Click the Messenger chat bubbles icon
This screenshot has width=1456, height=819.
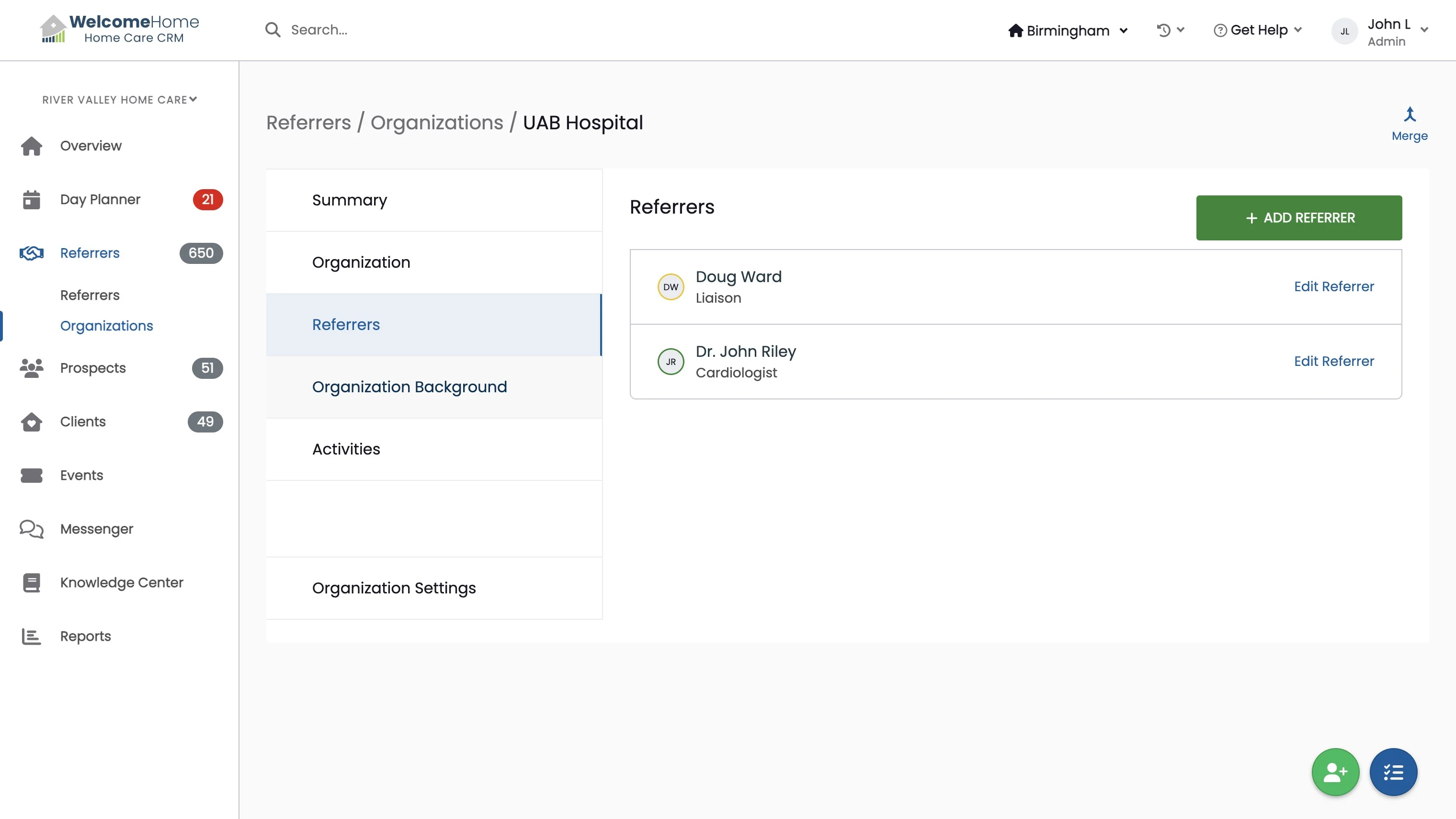pos(31,529)
